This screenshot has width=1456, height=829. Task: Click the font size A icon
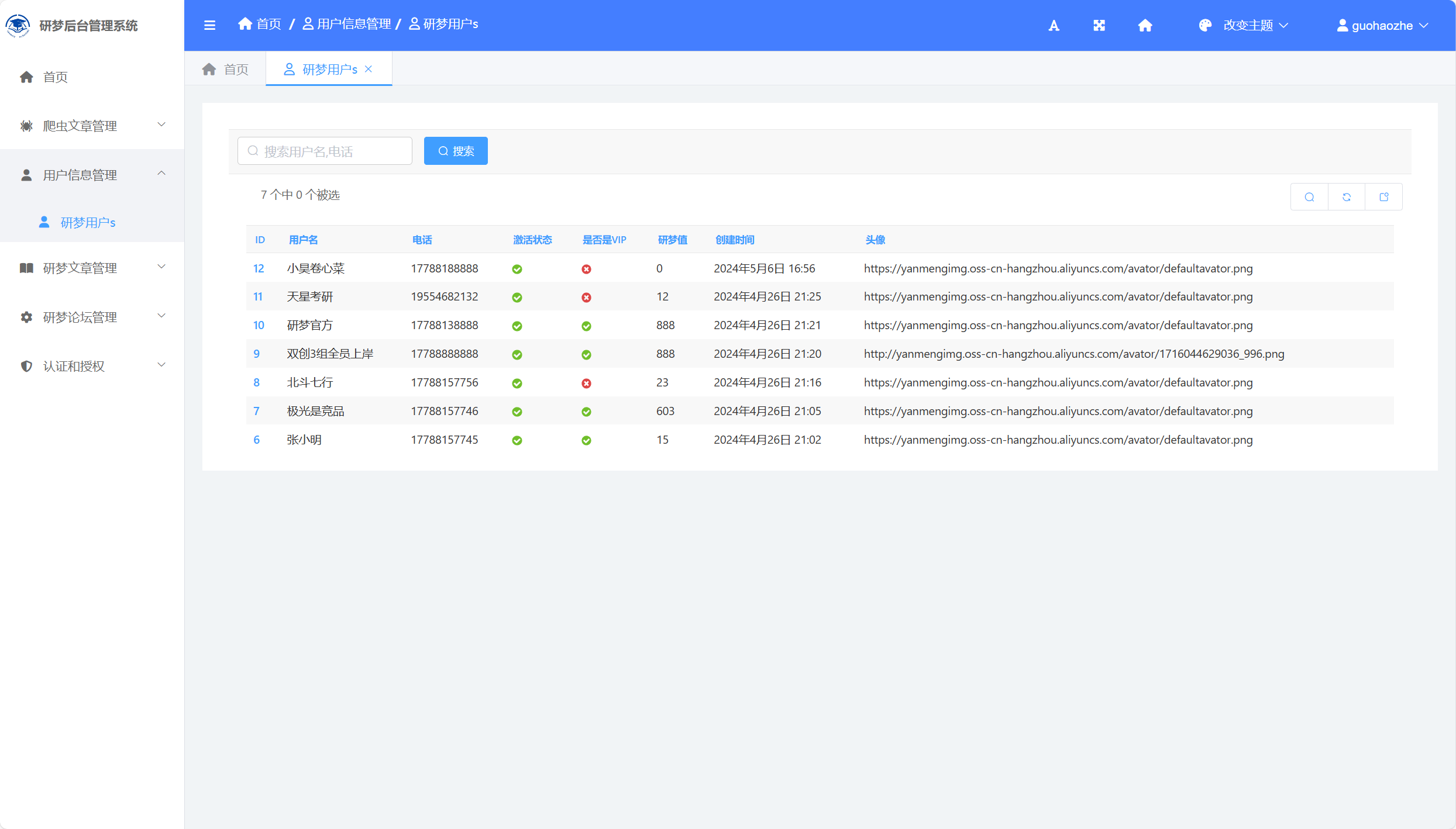pos(1054,25)
